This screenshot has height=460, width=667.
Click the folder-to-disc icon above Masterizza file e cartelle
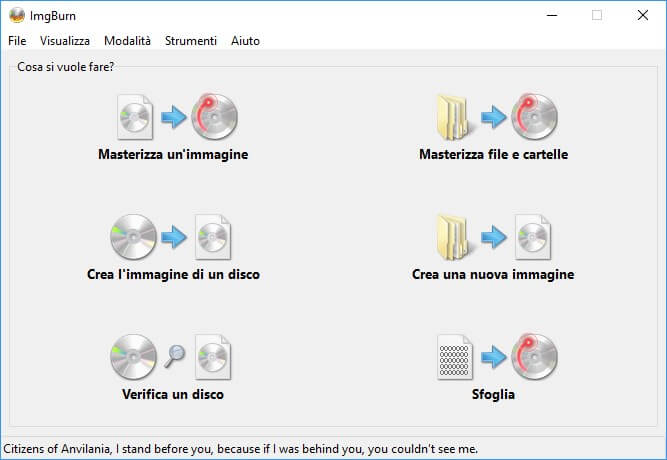click(x=493, y=117)
